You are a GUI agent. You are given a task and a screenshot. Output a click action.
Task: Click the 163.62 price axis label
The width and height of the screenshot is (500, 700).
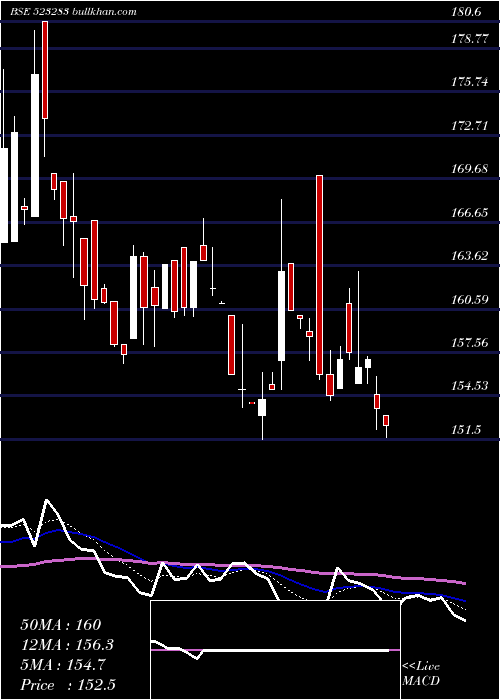[x=469, y=256]
